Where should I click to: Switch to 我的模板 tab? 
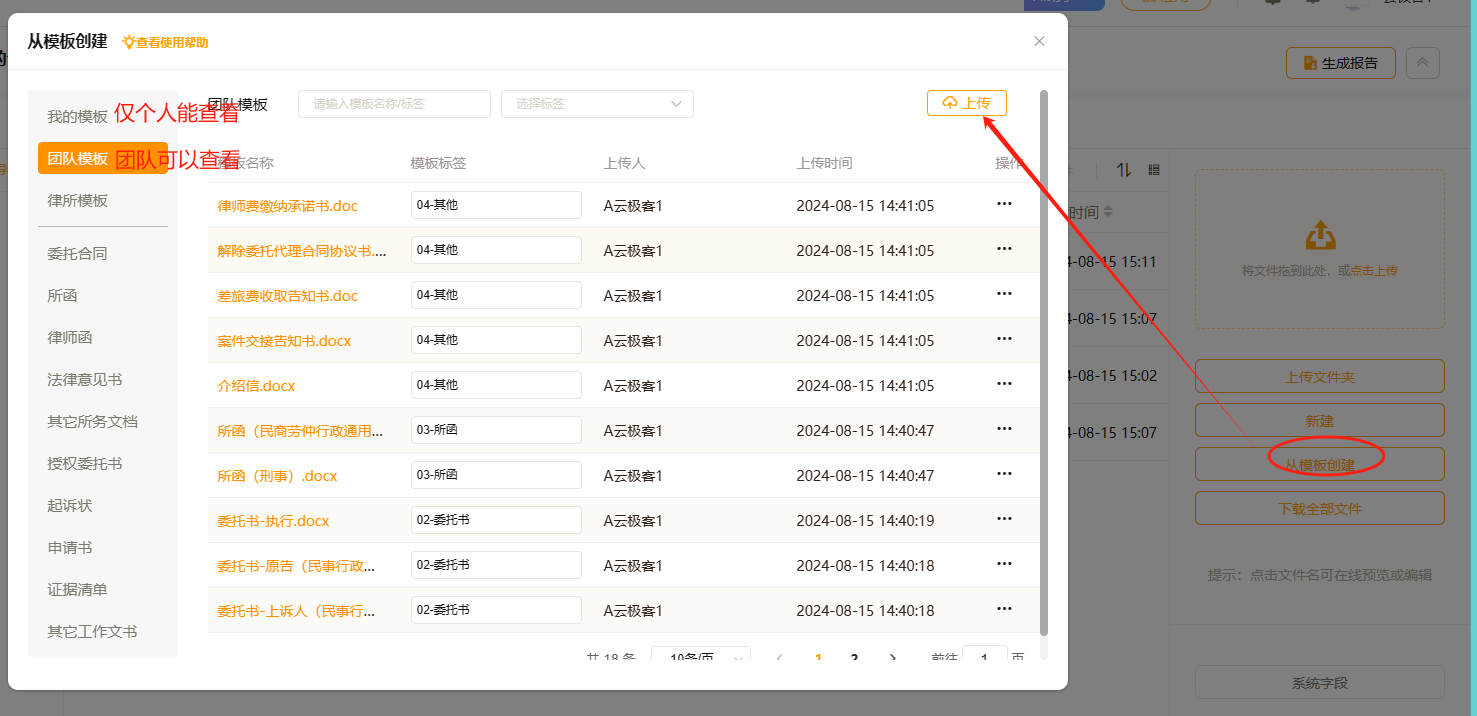coord(77,117)
